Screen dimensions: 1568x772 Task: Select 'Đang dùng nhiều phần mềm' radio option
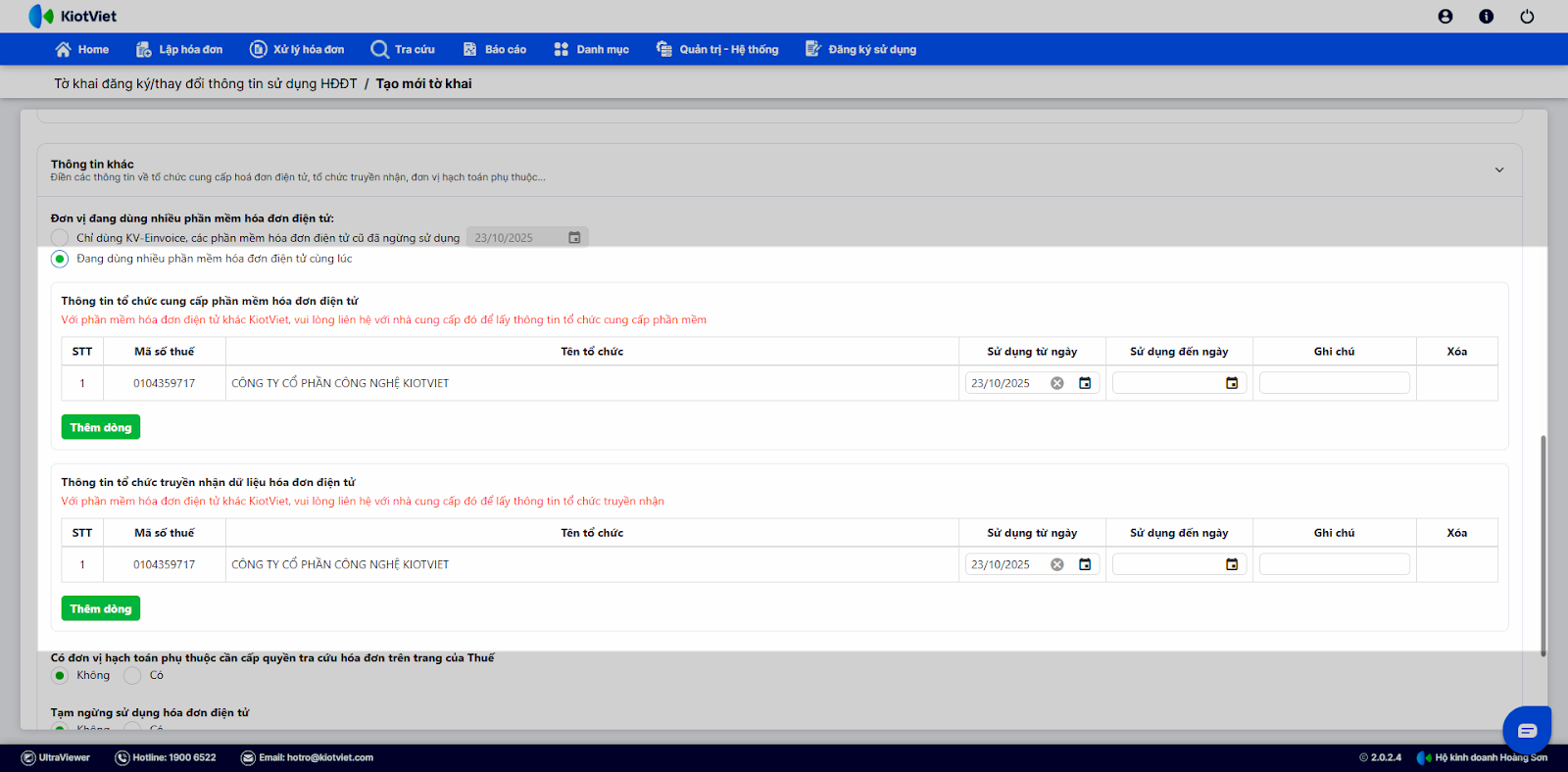(x=60, y=259)
